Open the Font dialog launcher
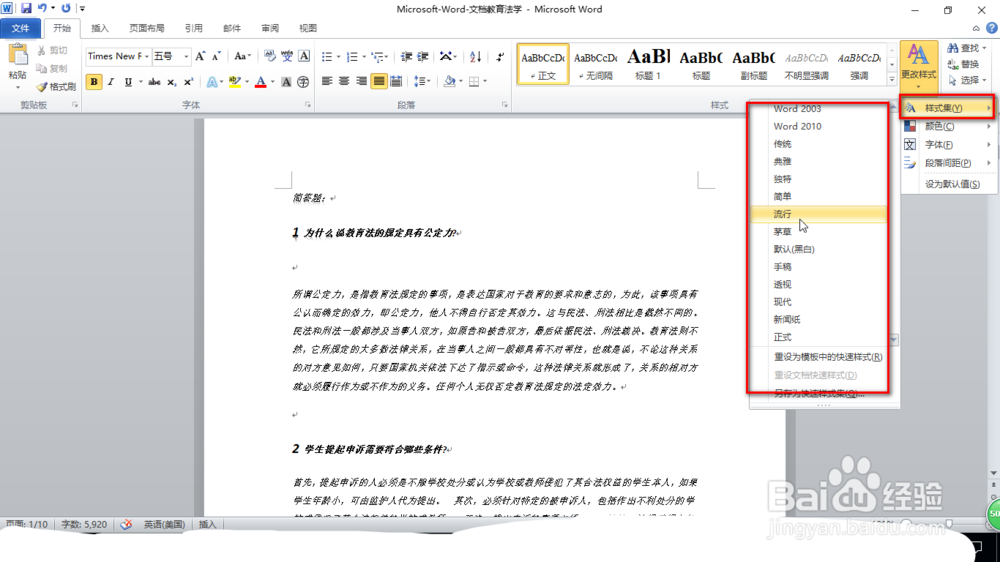The image size is (1000, 562). [x=307, y=105]
